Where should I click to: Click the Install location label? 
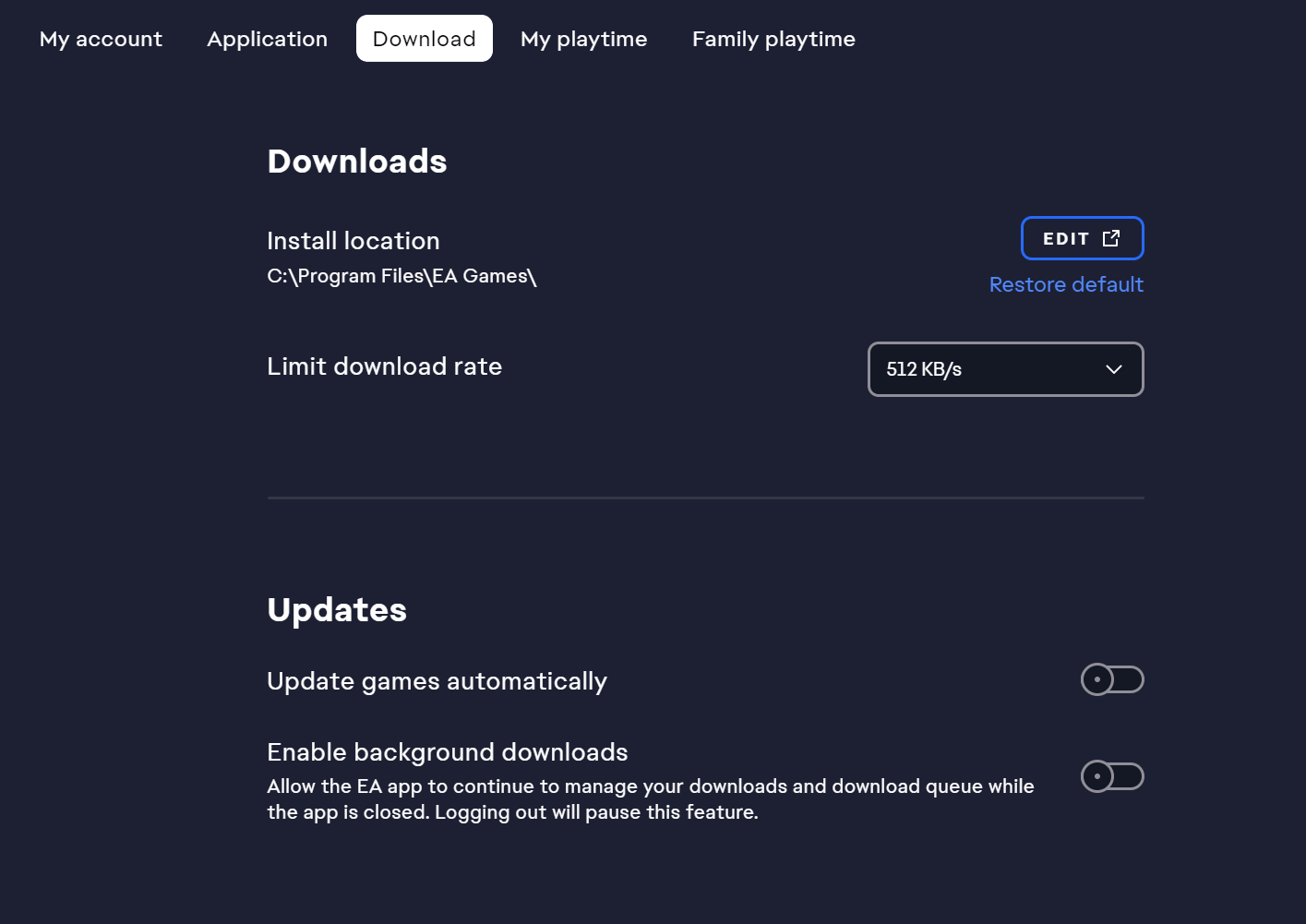(x=353, y=241)
